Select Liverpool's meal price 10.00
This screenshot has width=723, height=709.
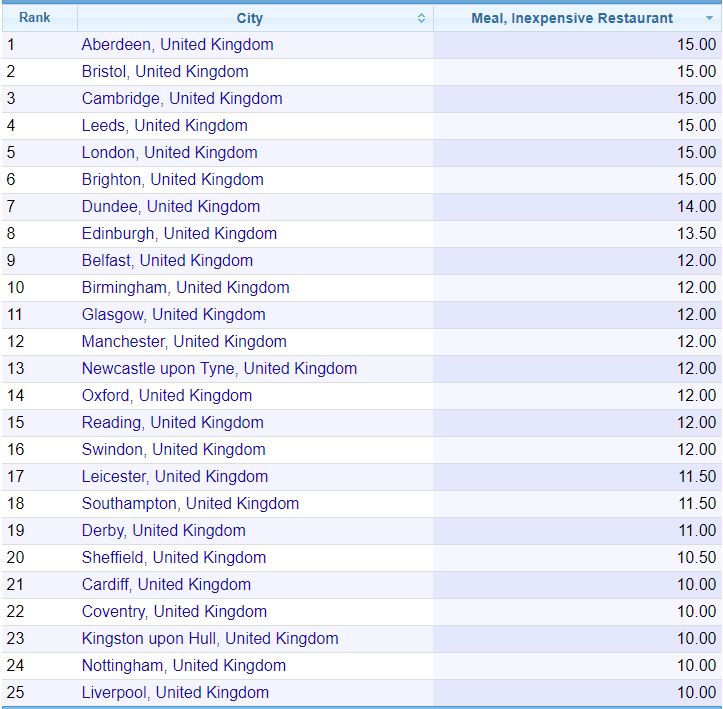(696, 692)
